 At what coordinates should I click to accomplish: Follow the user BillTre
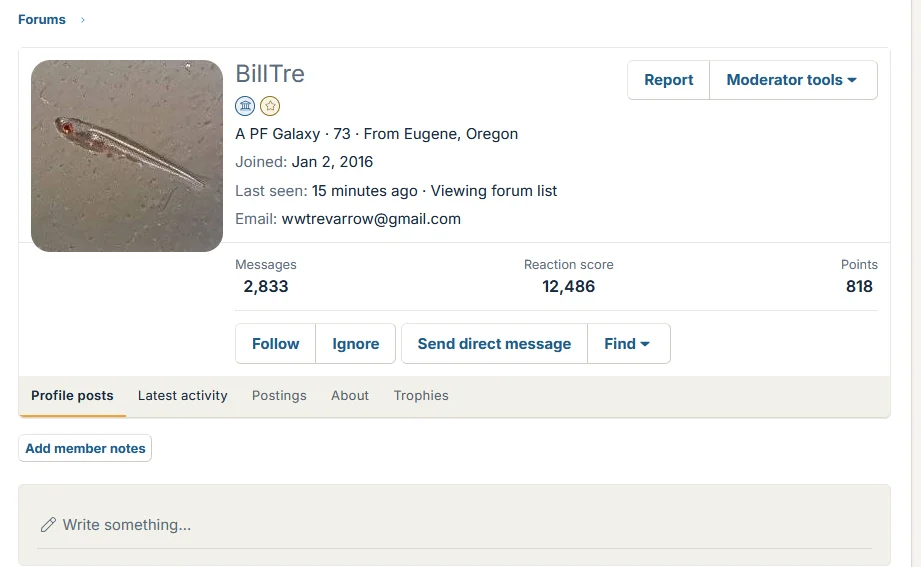pyautogui.click(x=275, y=344)
